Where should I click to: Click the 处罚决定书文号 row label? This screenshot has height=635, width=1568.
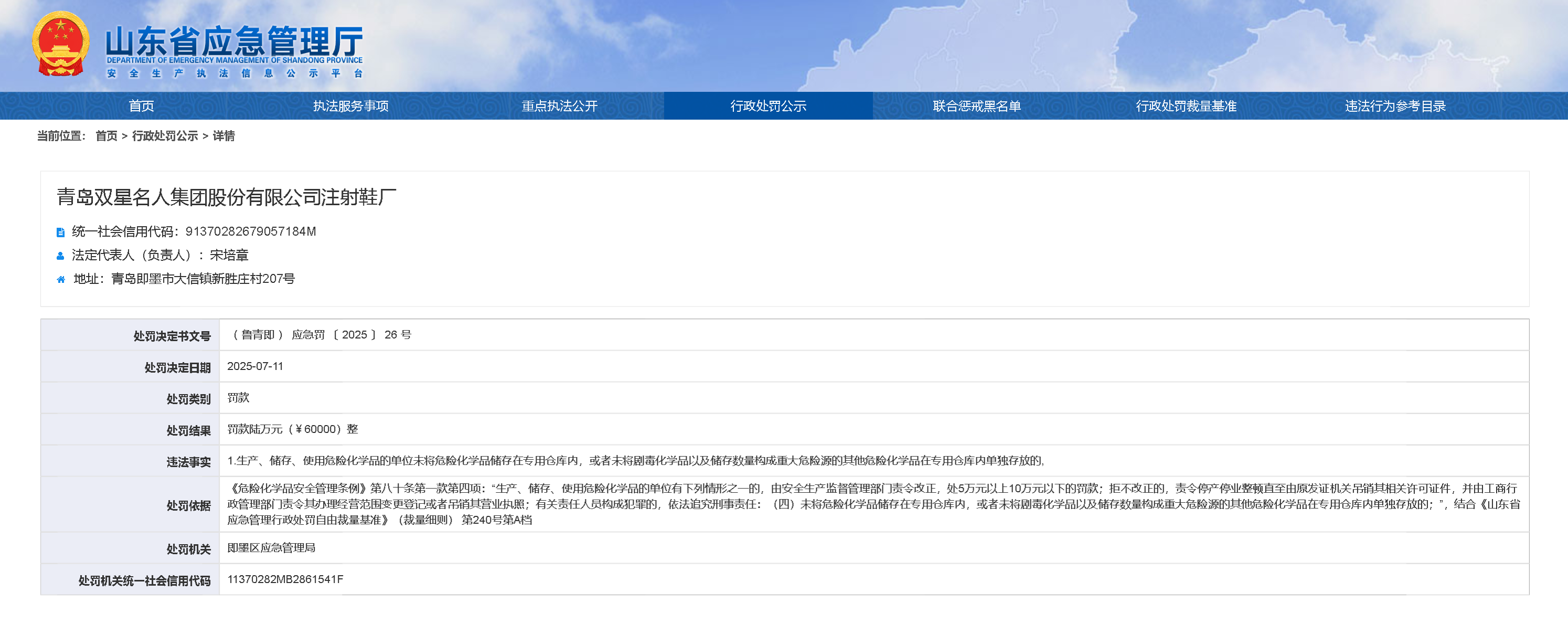pos(172,336)
